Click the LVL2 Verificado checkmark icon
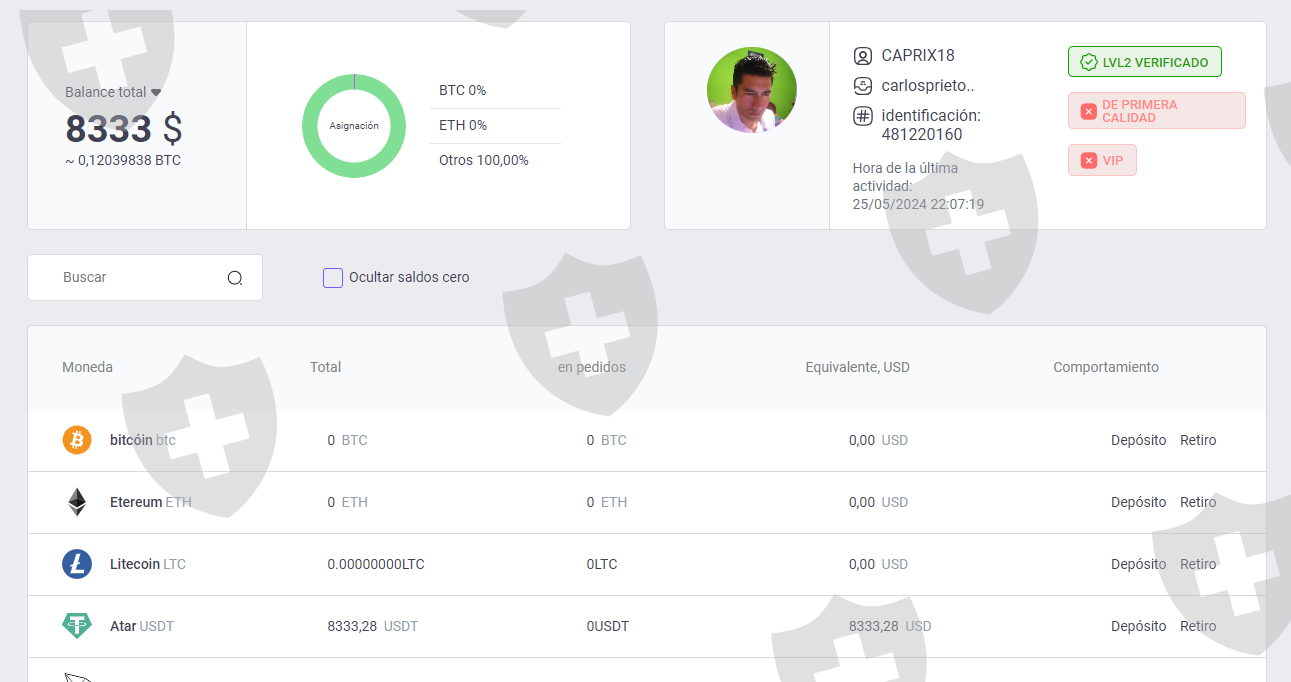The image size is (1291, 682). tap(1089, 62)
